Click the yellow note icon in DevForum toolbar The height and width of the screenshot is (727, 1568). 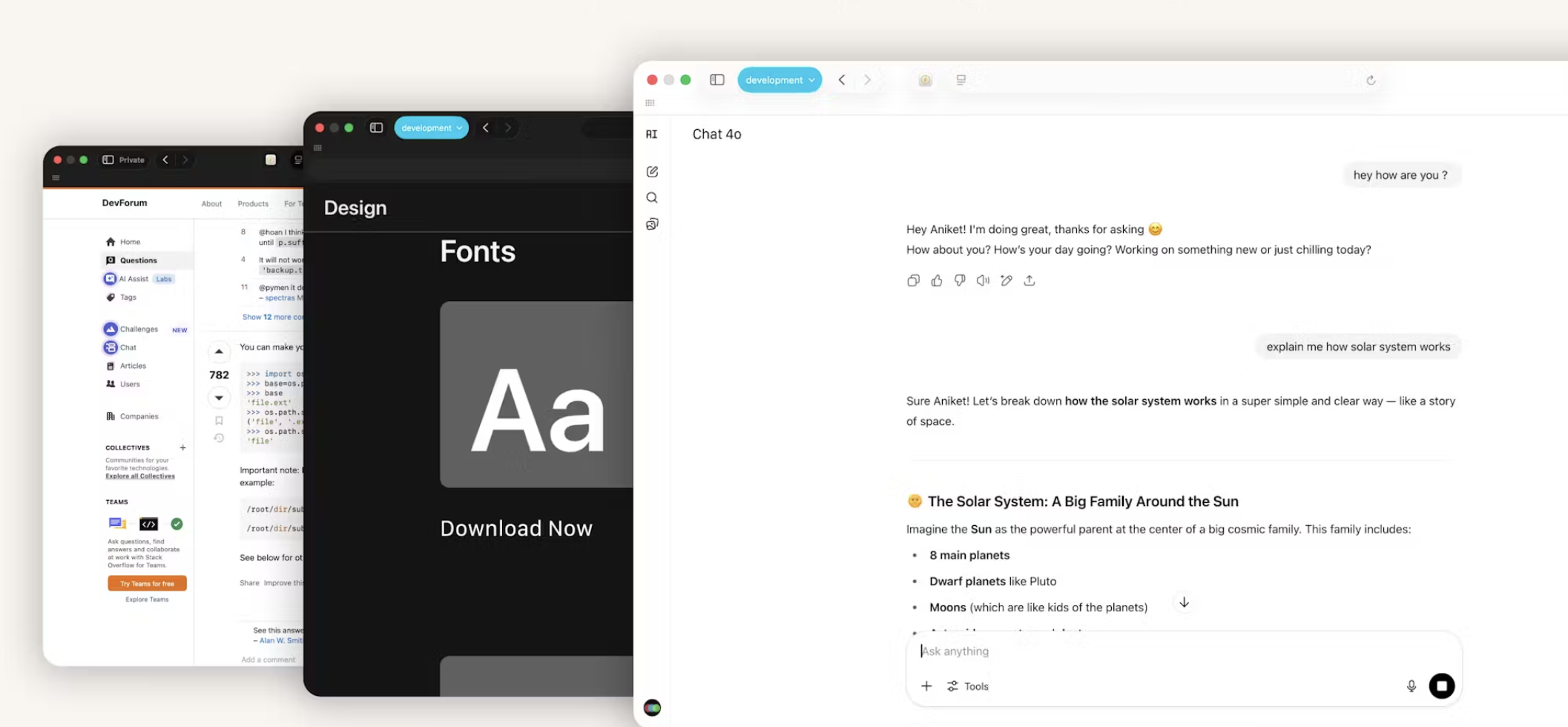tap(271, 159)
